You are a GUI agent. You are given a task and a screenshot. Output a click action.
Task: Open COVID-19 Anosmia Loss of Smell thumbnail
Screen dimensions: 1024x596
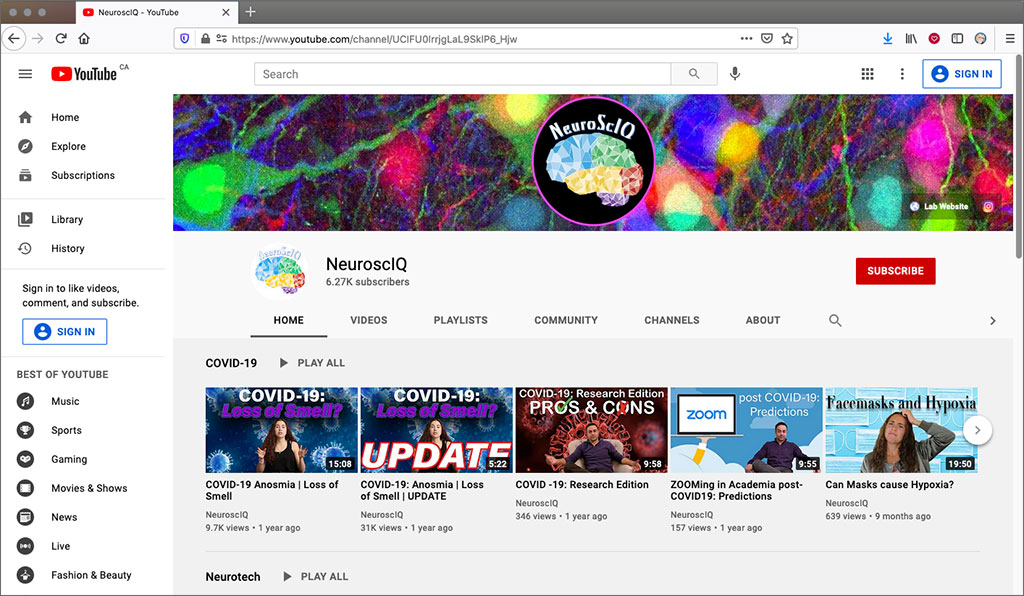pyautogui.click(x=281, y=430)
